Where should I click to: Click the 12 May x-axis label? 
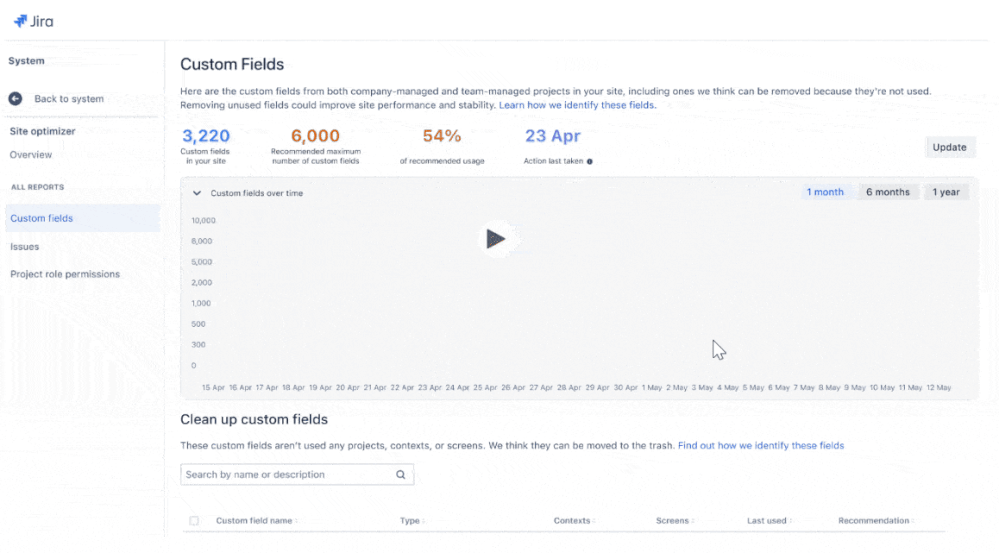(938, 387)
